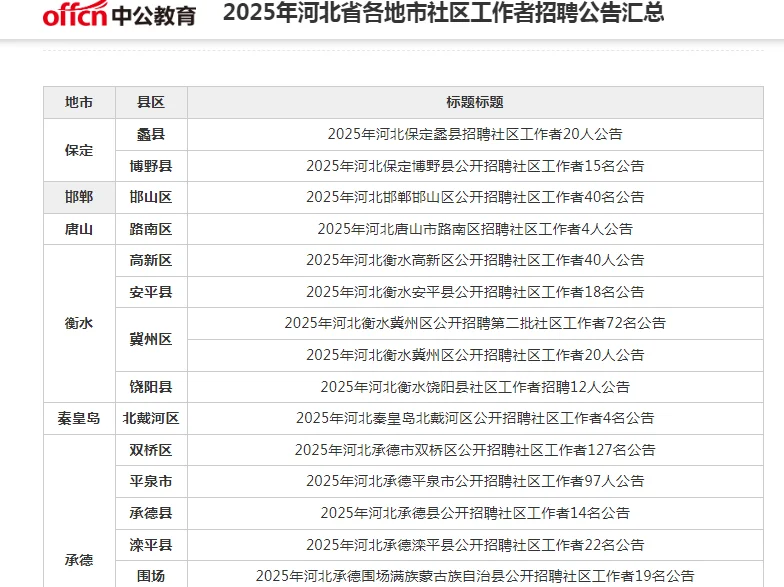Viewport: 784px width, 587px height.
Task: Open the 唐山市路南区招聘4人公告 link
Action: (x=475, y=229)
